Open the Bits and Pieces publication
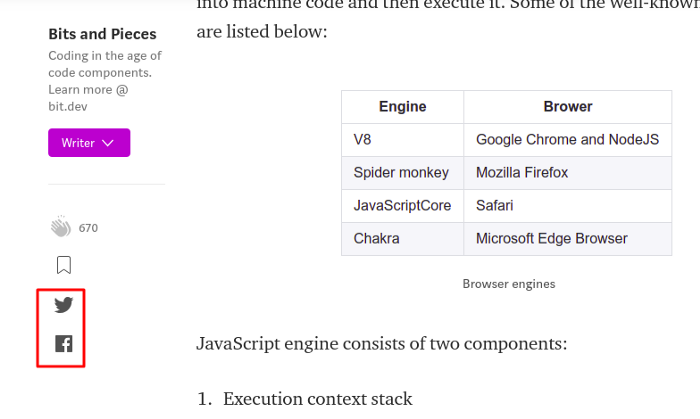The height and width of the screenshot is (419, 700). pyautogui.click(x=102, y=34)
